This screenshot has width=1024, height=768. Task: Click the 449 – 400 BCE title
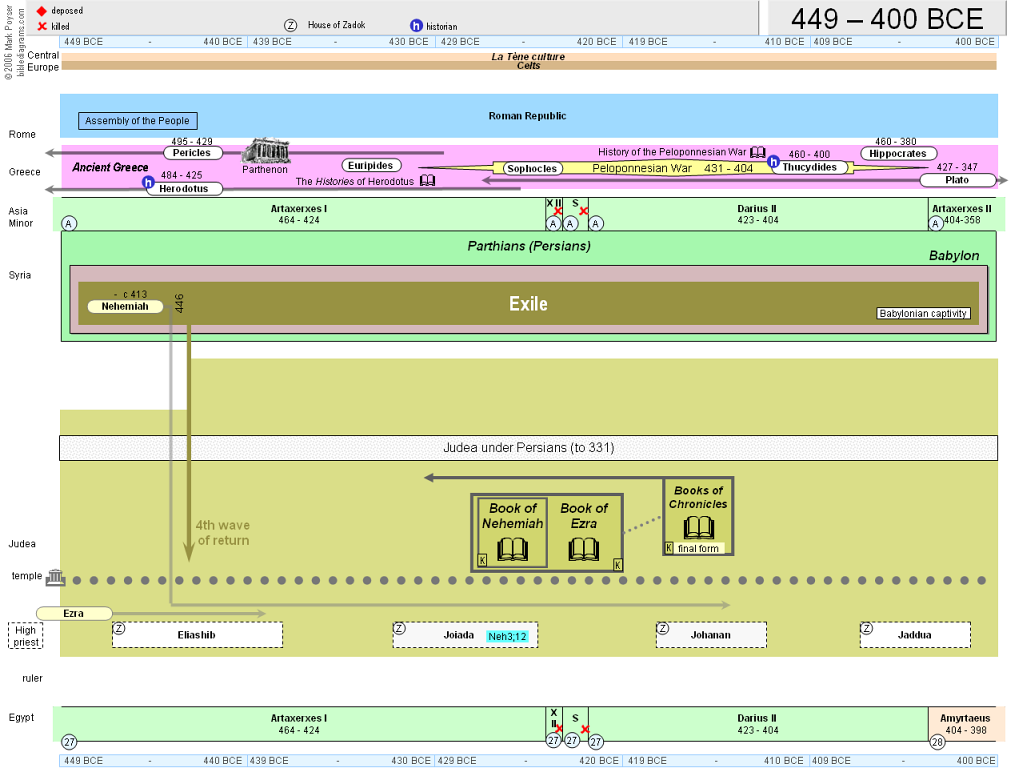pos(888,19)
